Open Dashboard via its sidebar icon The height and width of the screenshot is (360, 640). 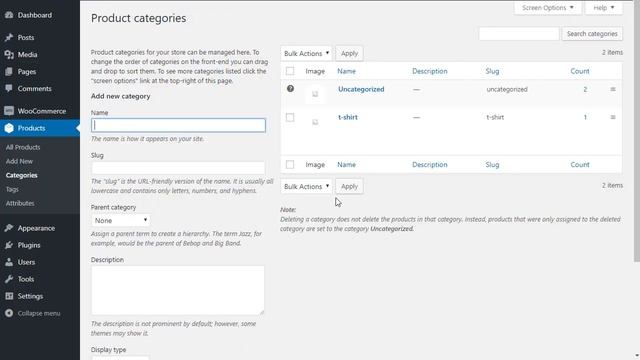tap(9, 15)
